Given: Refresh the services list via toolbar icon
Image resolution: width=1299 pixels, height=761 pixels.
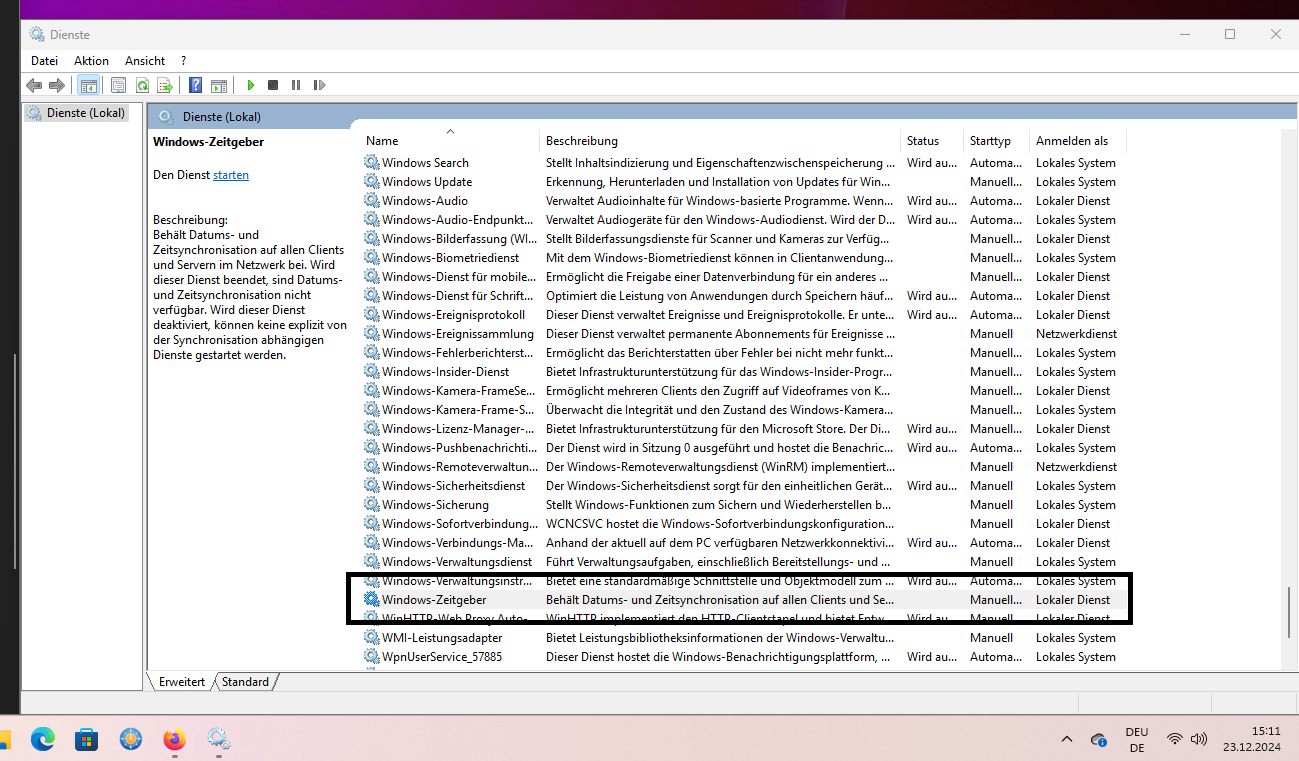Looking at the screenshot, I should [x=143, y=86].
